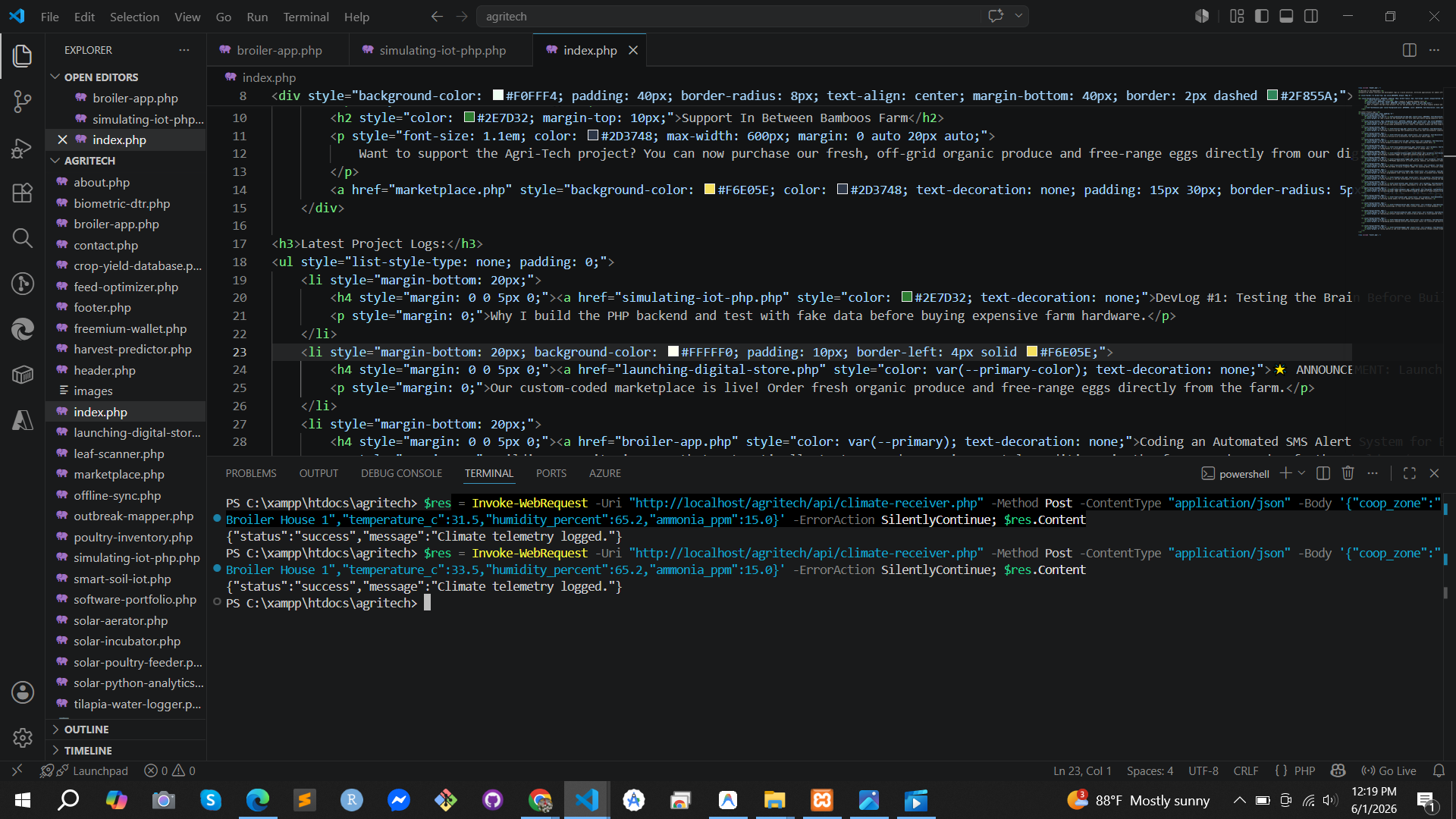Click errors and warnings count in status bar
The width and height of the screenshot is (1456, 819).
(170, 770)
